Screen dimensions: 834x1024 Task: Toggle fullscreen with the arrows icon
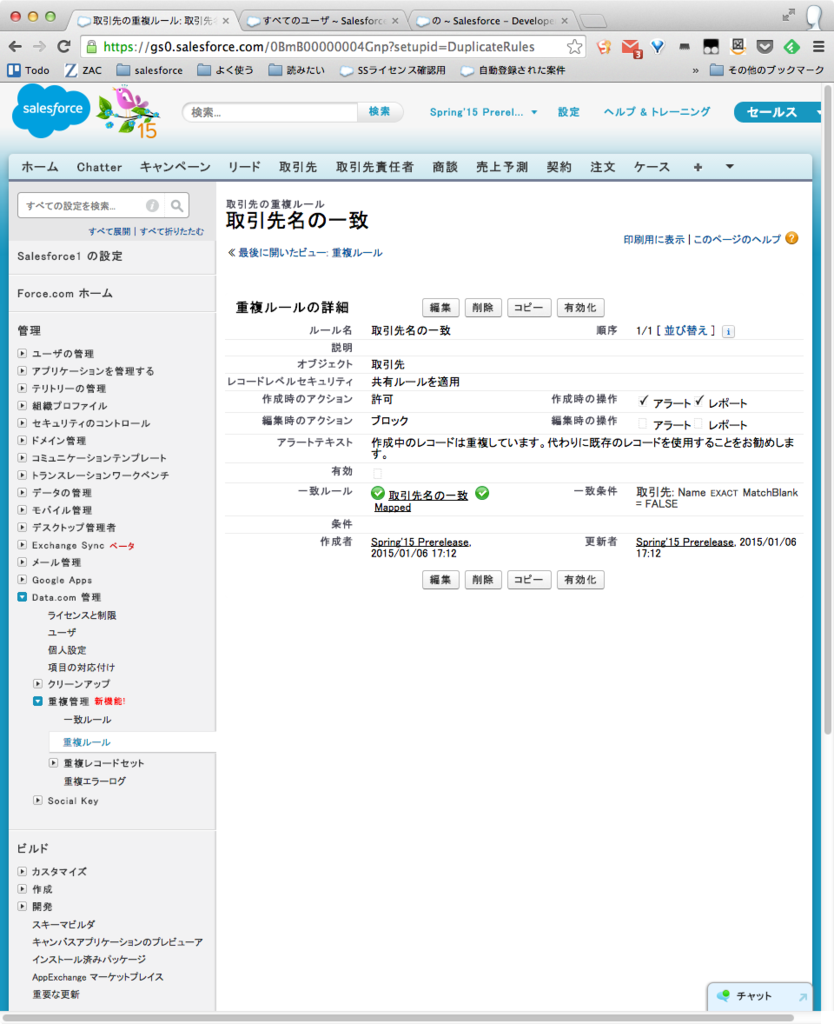tap(789, 15)
